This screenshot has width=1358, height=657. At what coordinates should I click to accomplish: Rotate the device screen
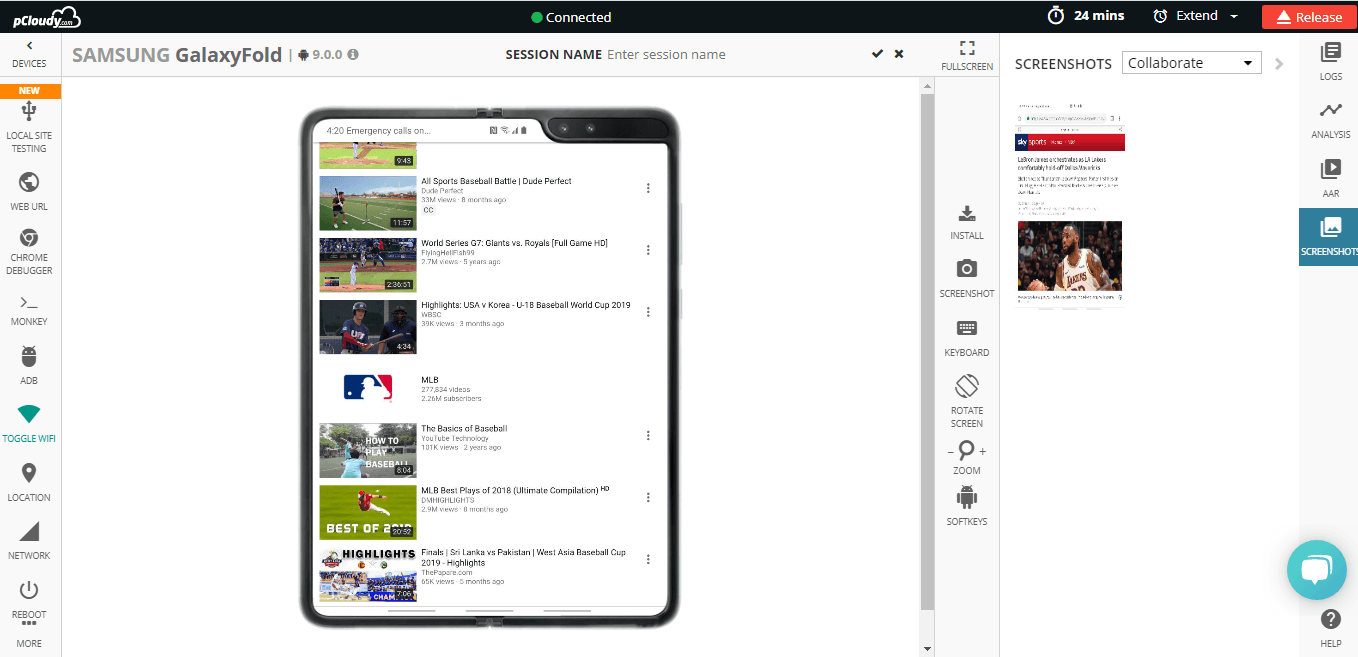click(967, 401)
